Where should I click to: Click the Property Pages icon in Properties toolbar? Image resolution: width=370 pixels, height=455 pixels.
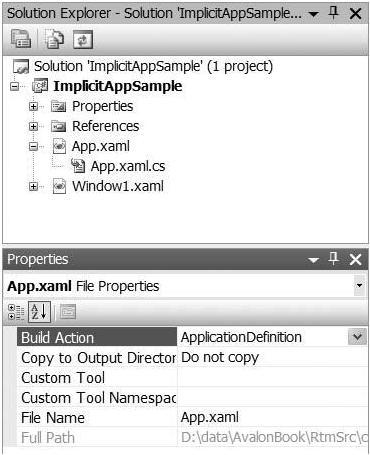pos(68,312)
